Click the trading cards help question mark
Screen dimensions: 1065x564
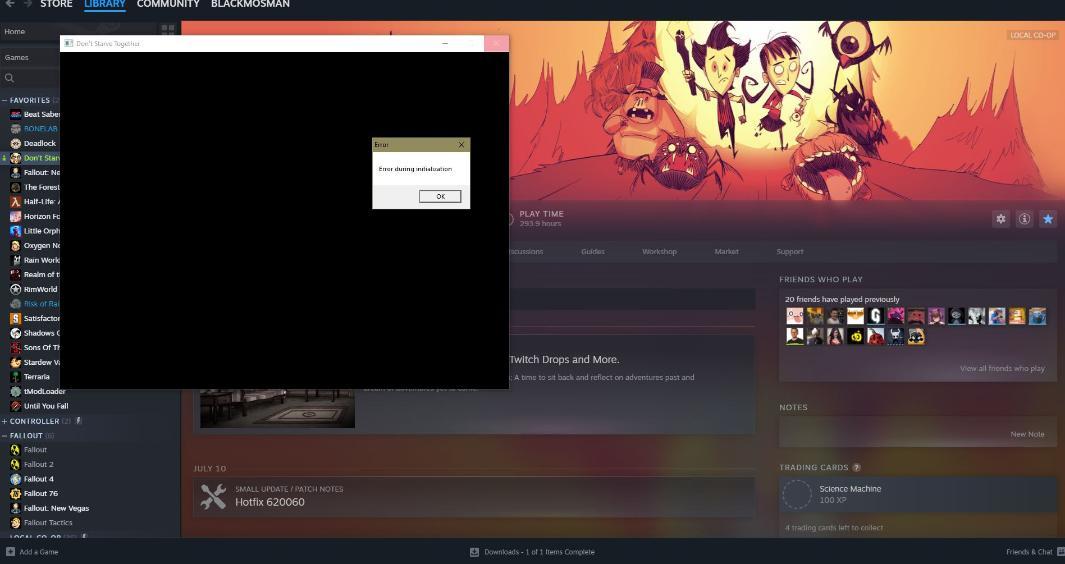[x=856, y=467]
